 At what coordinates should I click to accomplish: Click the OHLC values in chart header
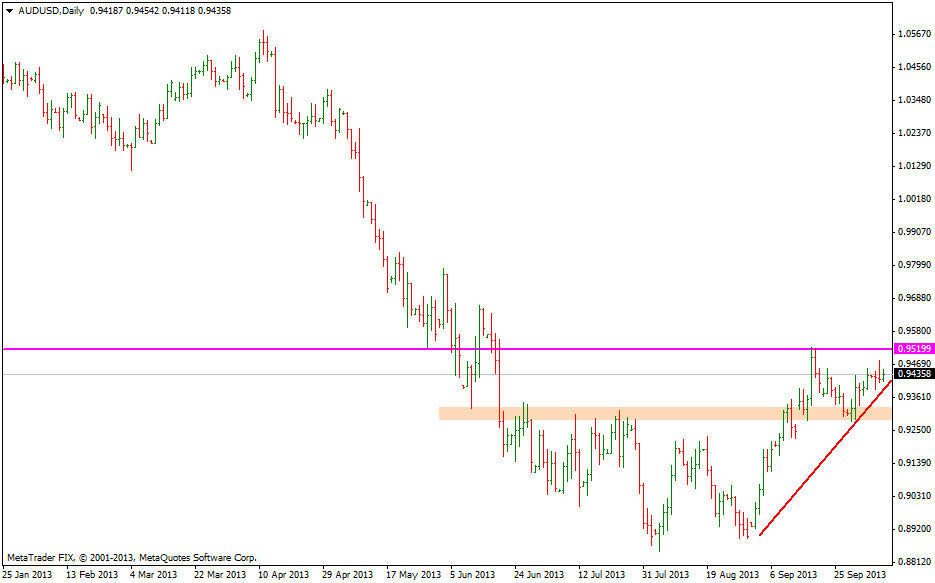tap(160, 10)
